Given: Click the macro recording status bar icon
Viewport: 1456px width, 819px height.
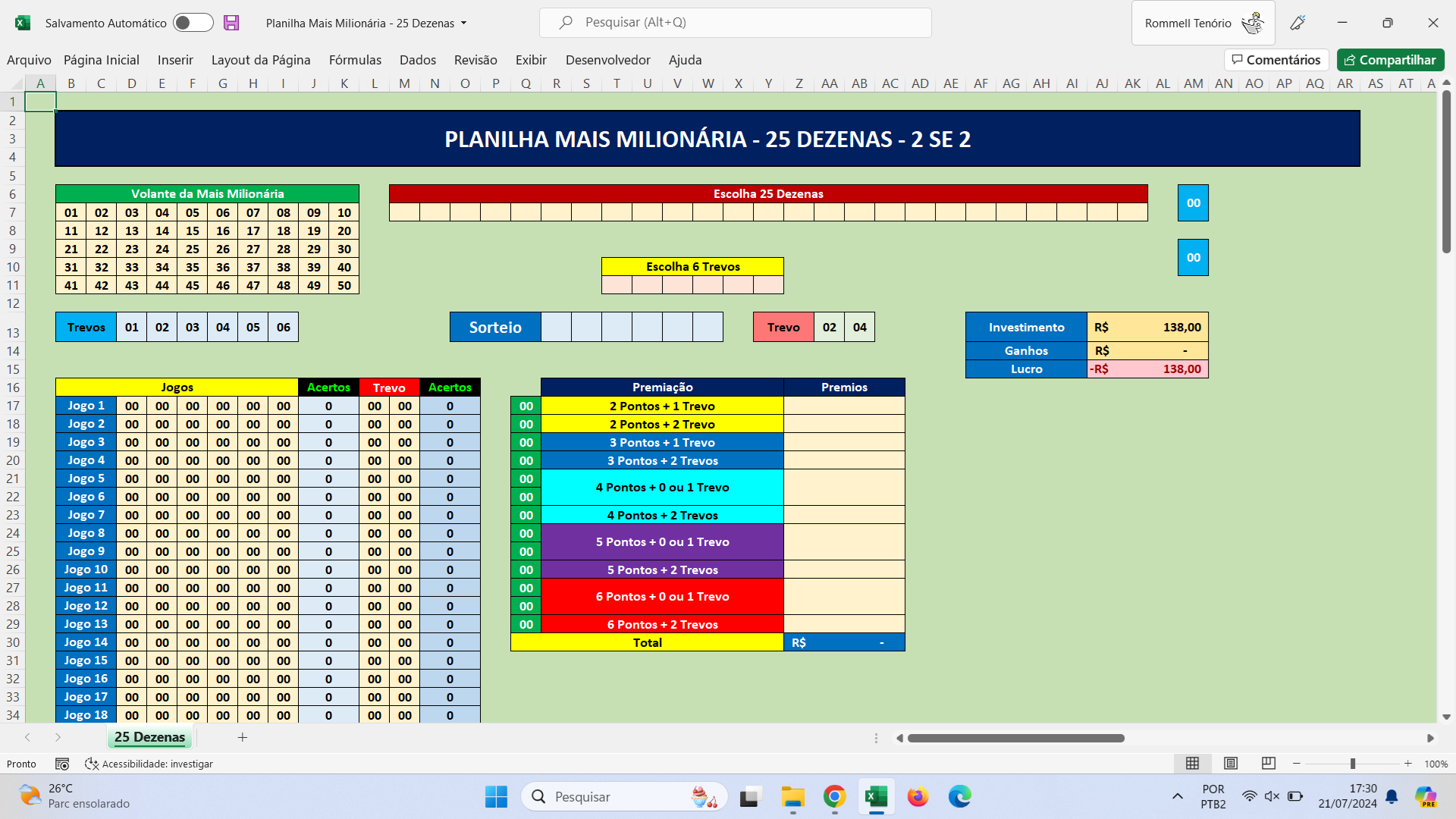Looking at the screenshot, I should coord(62,764).
